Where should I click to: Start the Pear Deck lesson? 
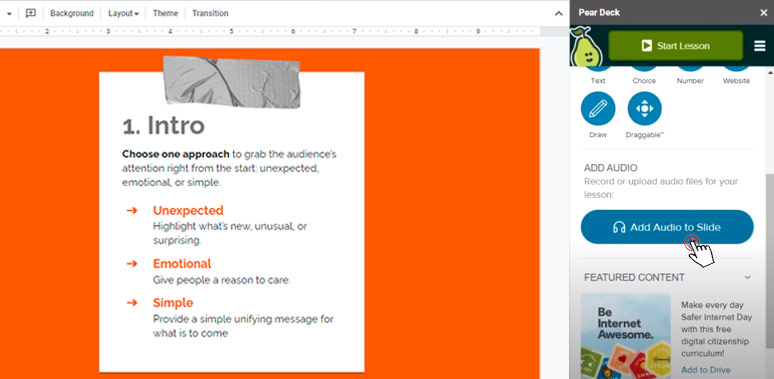click(675, 46)
